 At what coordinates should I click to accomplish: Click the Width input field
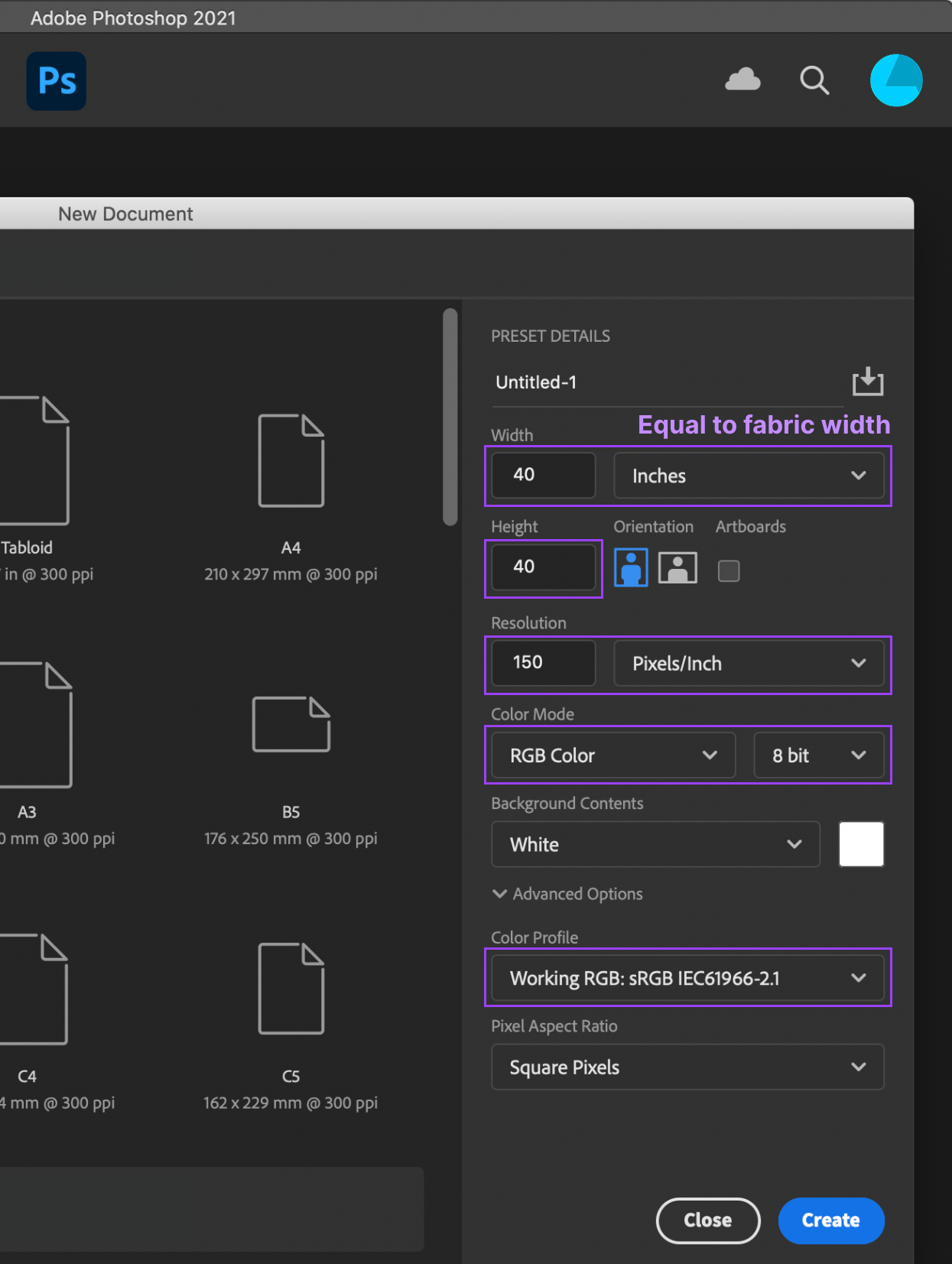(543, 475)
